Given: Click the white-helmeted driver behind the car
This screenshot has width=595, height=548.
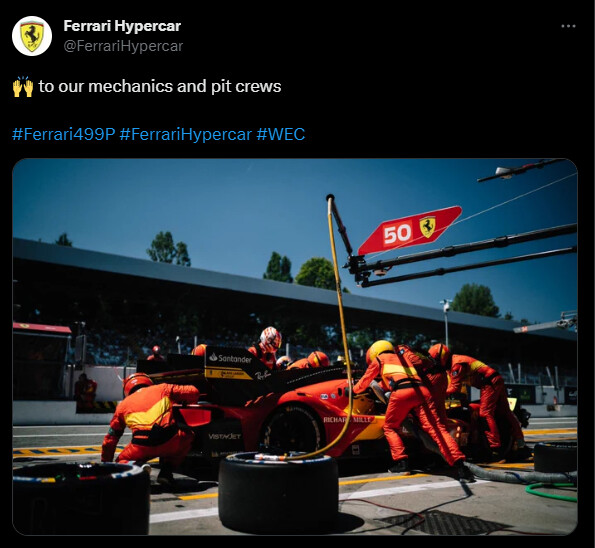Looking at the screenshot, I should (x=268, y=346).
